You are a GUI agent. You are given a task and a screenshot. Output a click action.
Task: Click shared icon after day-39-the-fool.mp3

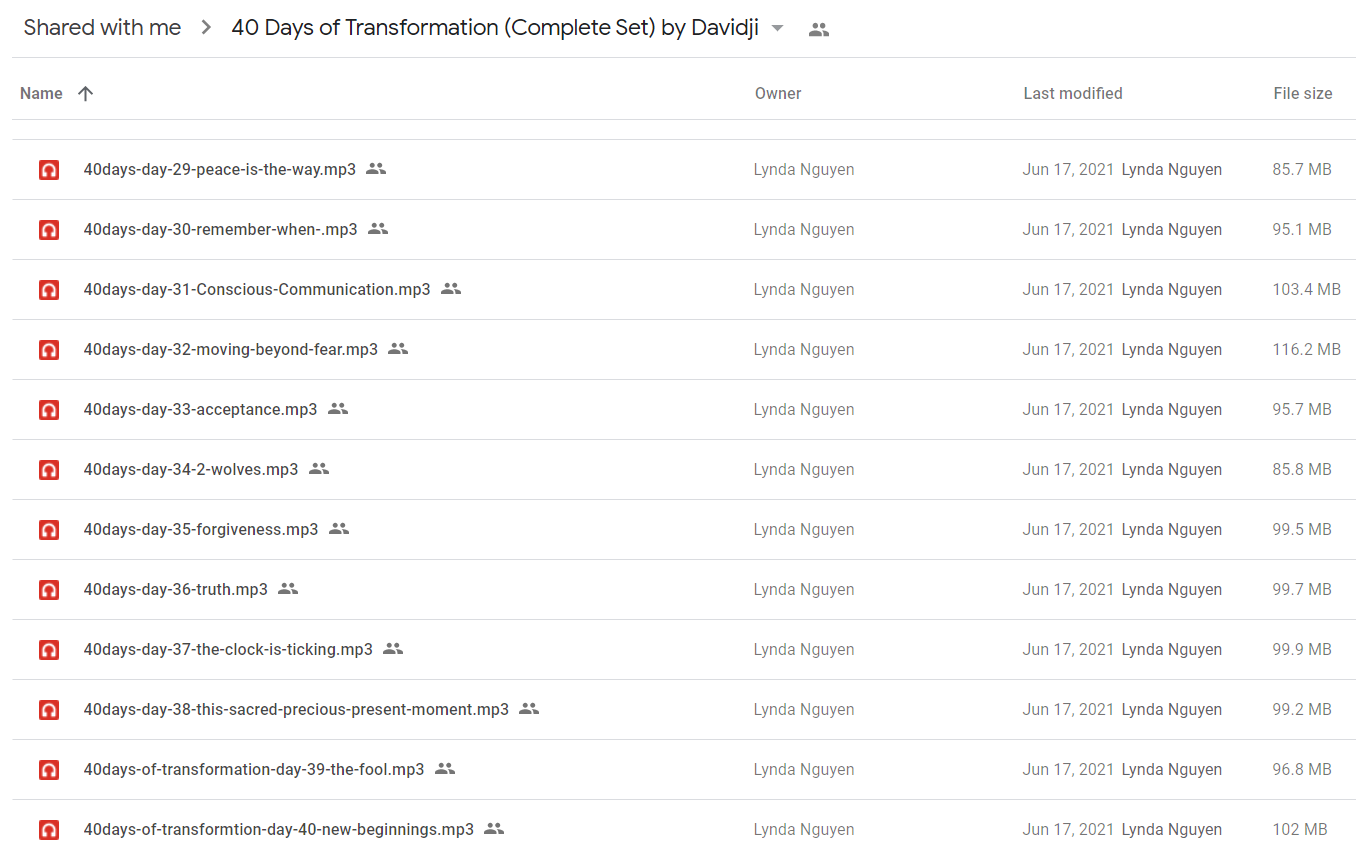445,769
